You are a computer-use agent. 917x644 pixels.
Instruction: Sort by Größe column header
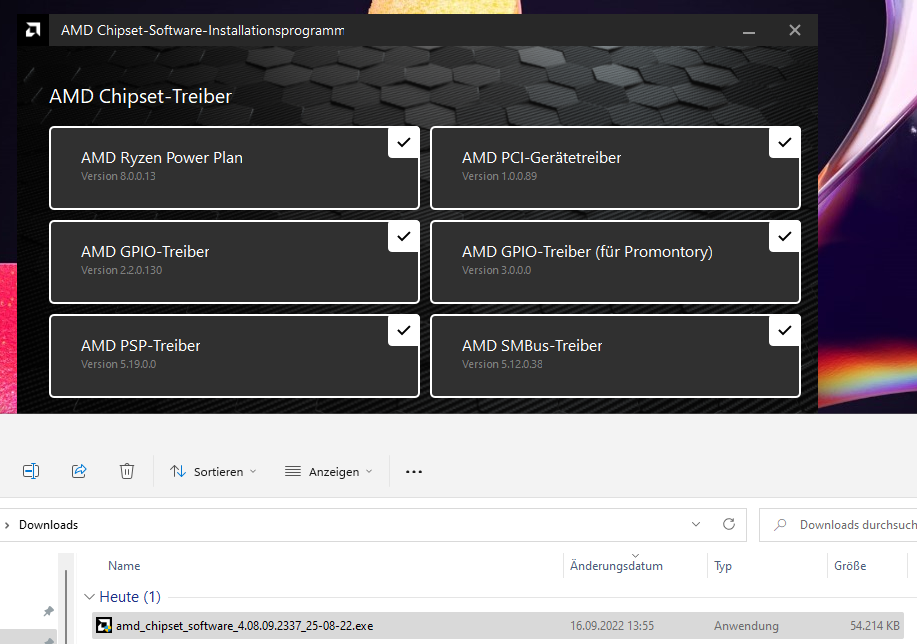coord(850,566)
